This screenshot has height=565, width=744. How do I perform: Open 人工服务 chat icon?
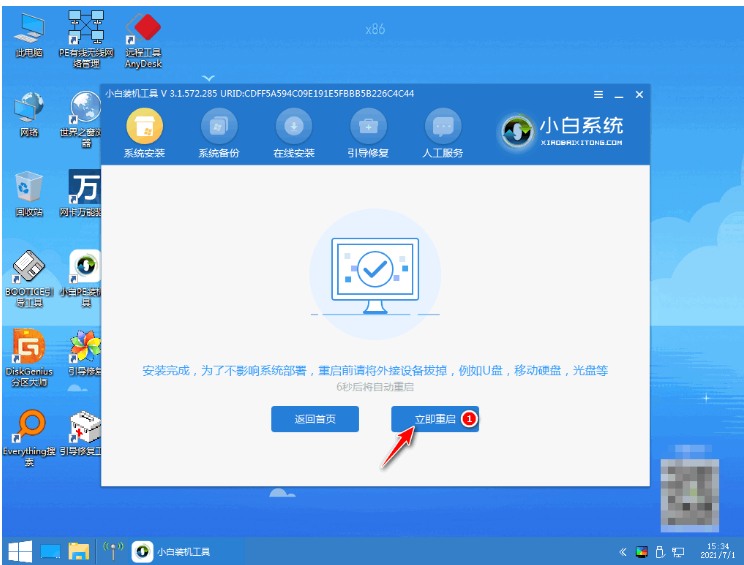click(443, 126)
